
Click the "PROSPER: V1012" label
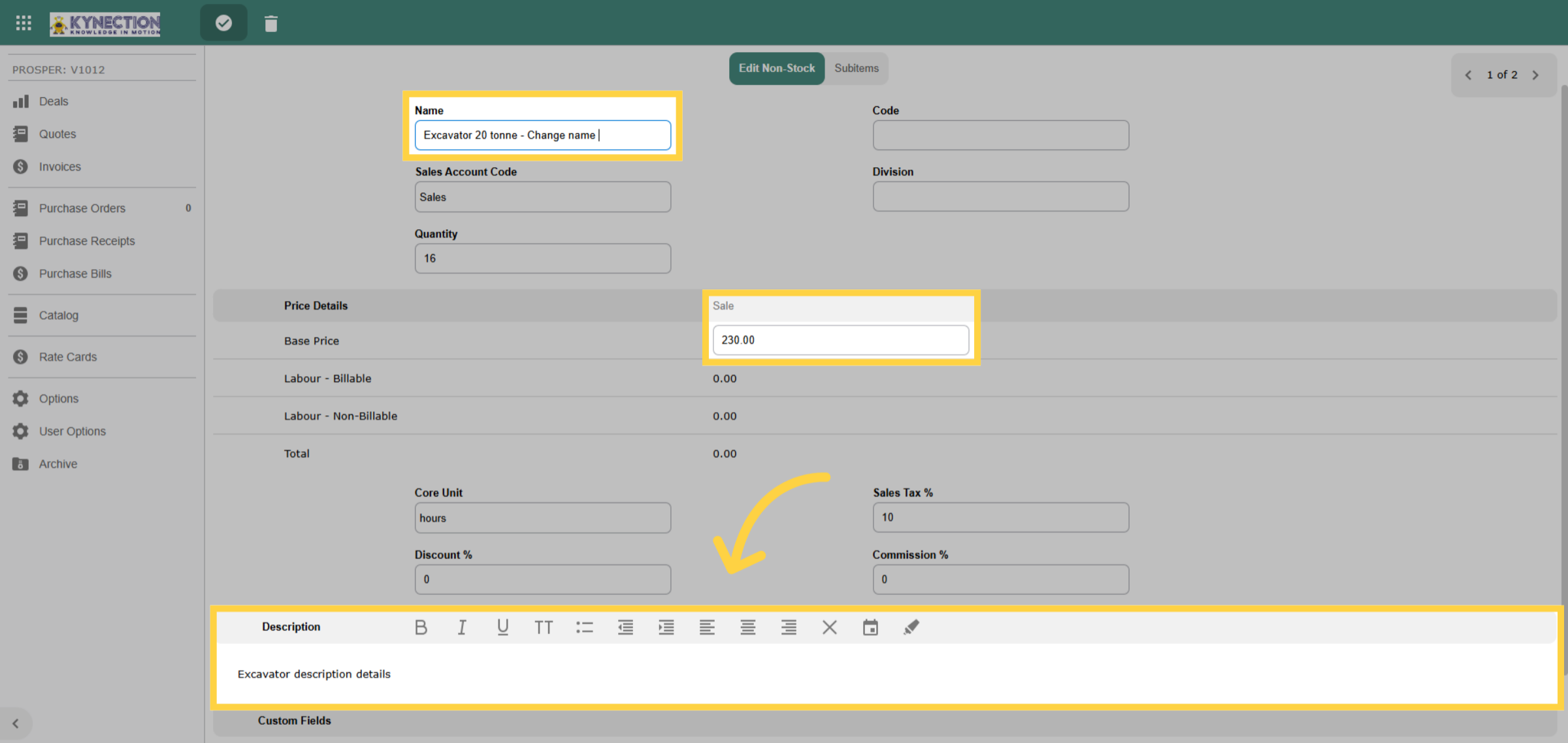click(x=59, y=70)
